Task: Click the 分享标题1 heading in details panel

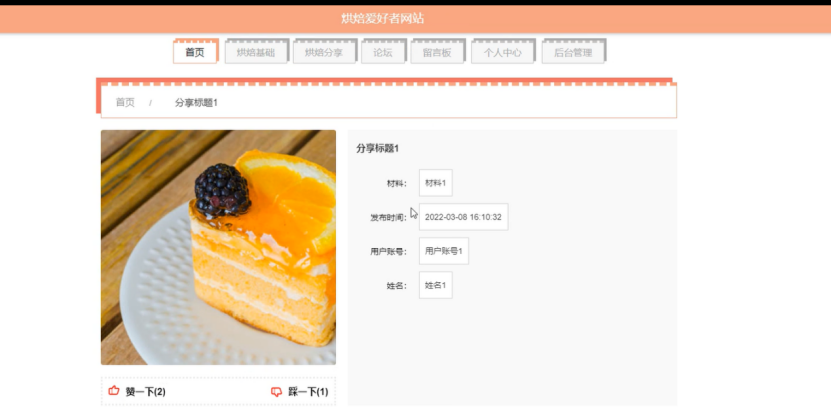Action: point(377,148)
